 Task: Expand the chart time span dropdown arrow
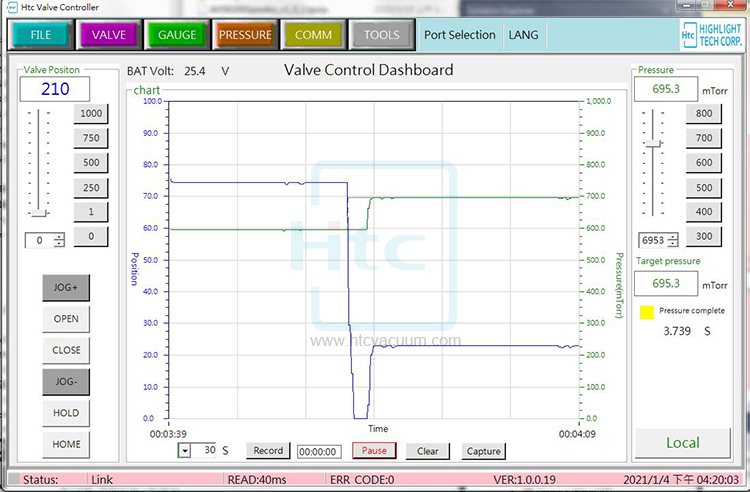click(185, 450)
